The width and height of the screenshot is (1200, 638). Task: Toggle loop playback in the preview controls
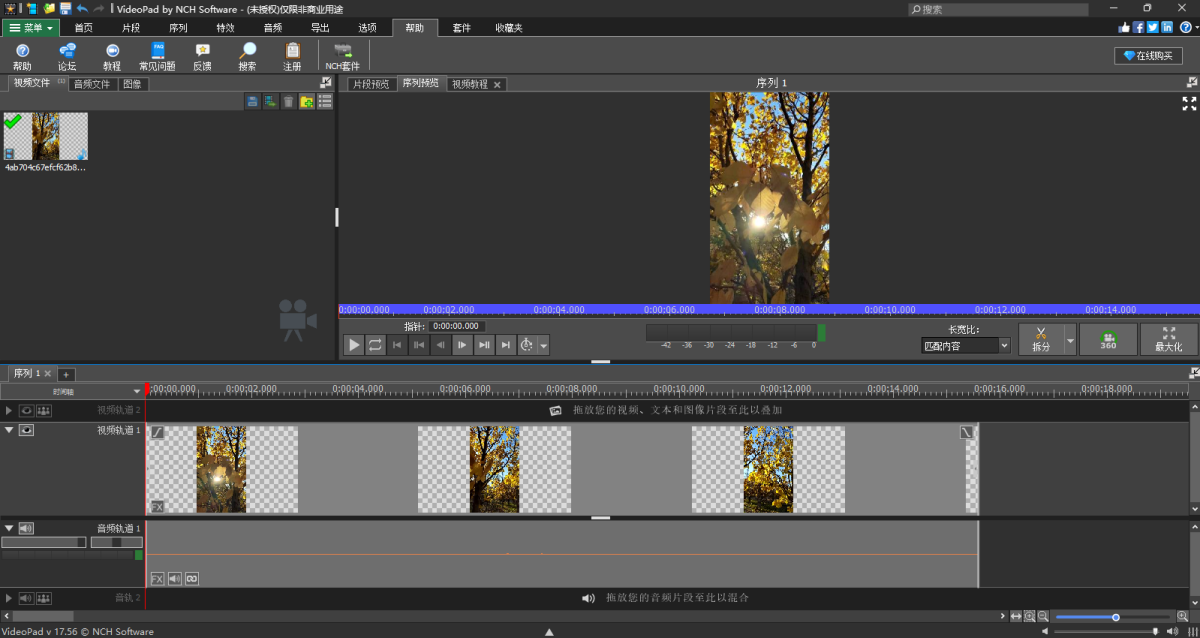click(375, 345)
